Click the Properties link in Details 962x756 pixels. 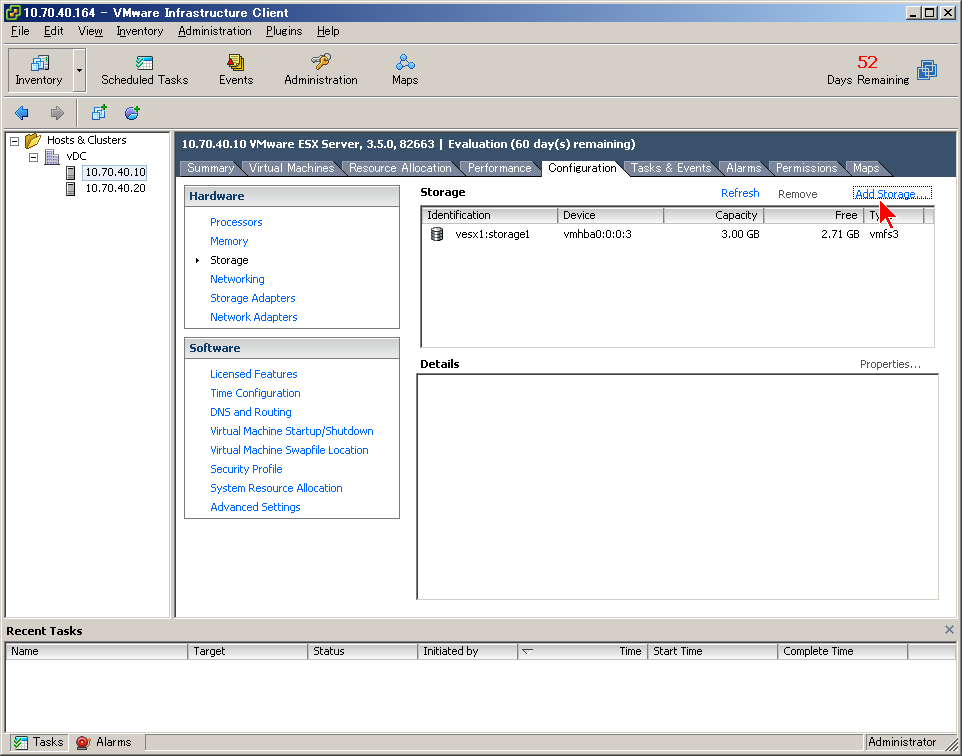point(890,364)
